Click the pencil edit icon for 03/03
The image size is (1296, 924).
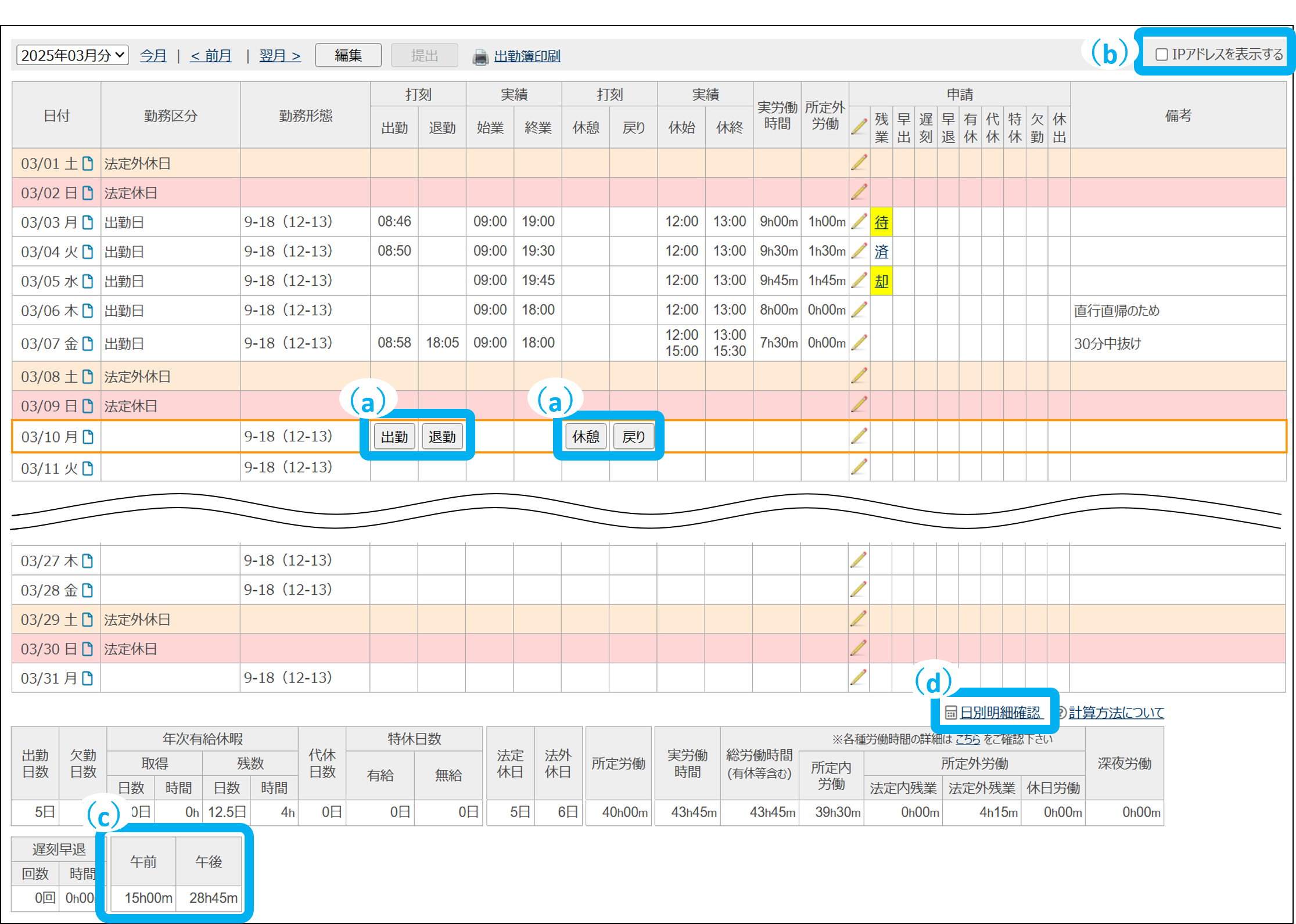pos(859,222)
